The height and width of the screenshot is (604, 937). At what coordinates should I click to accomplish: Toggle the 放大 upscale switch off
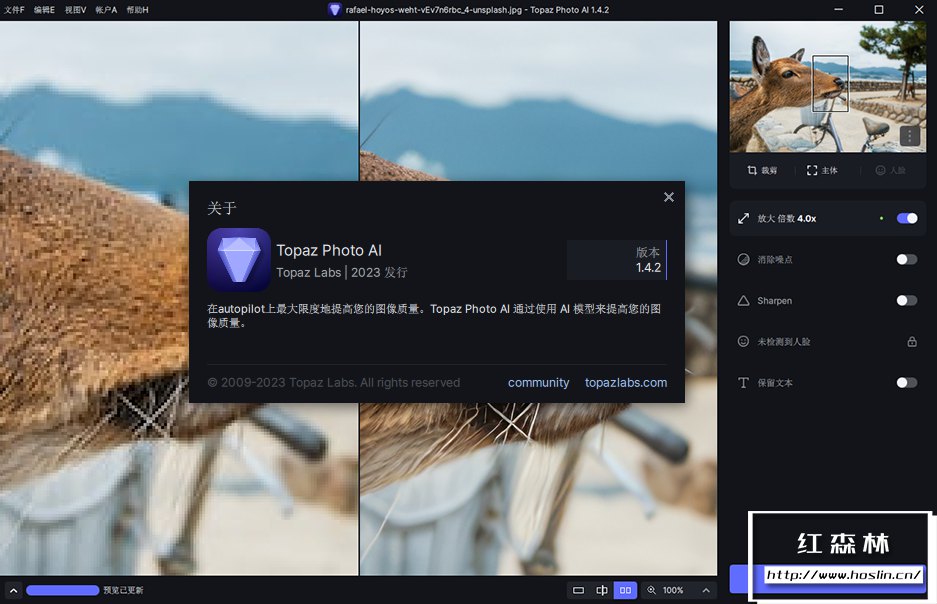point(907,218)
